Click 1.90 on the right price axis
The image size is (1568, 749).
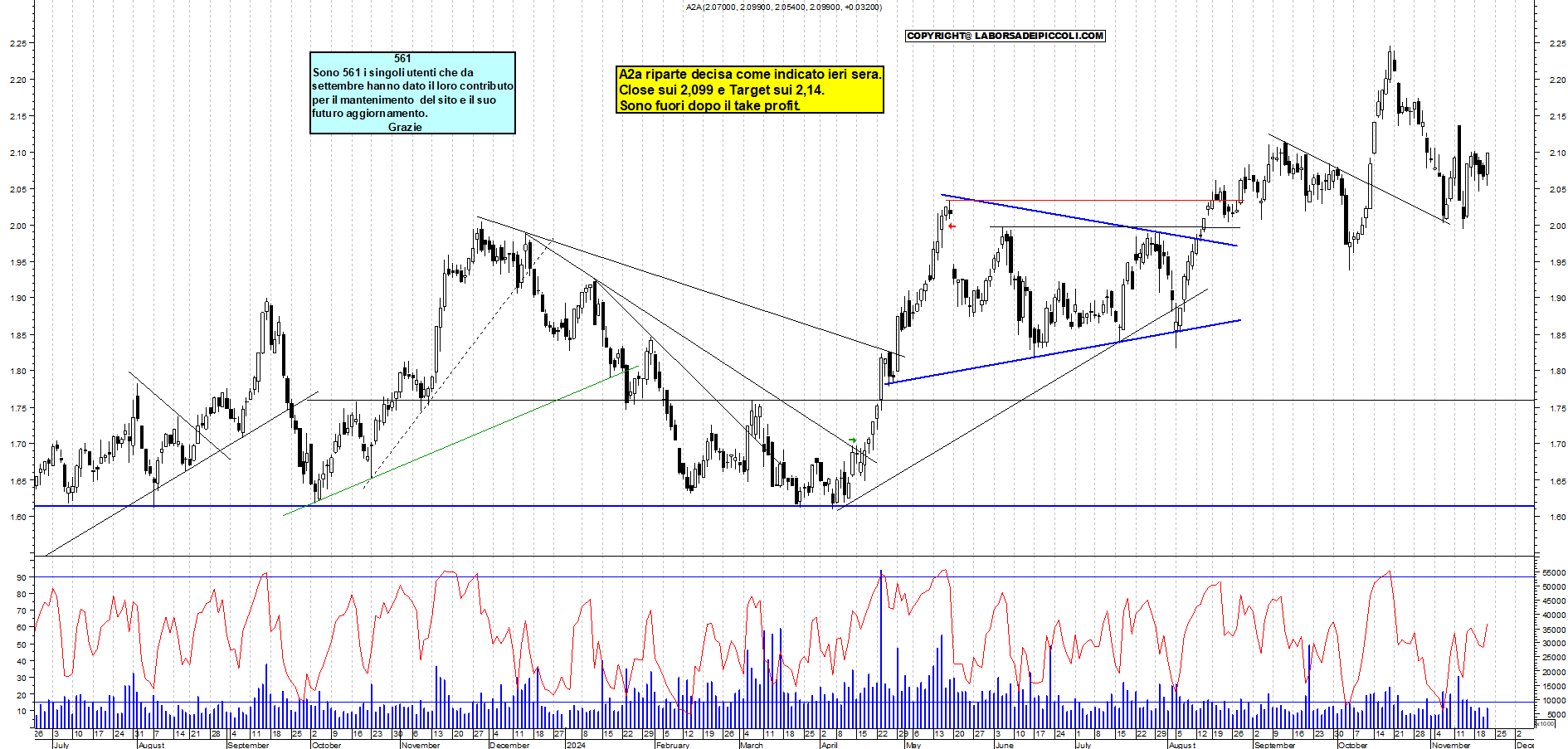(1556, 299)
